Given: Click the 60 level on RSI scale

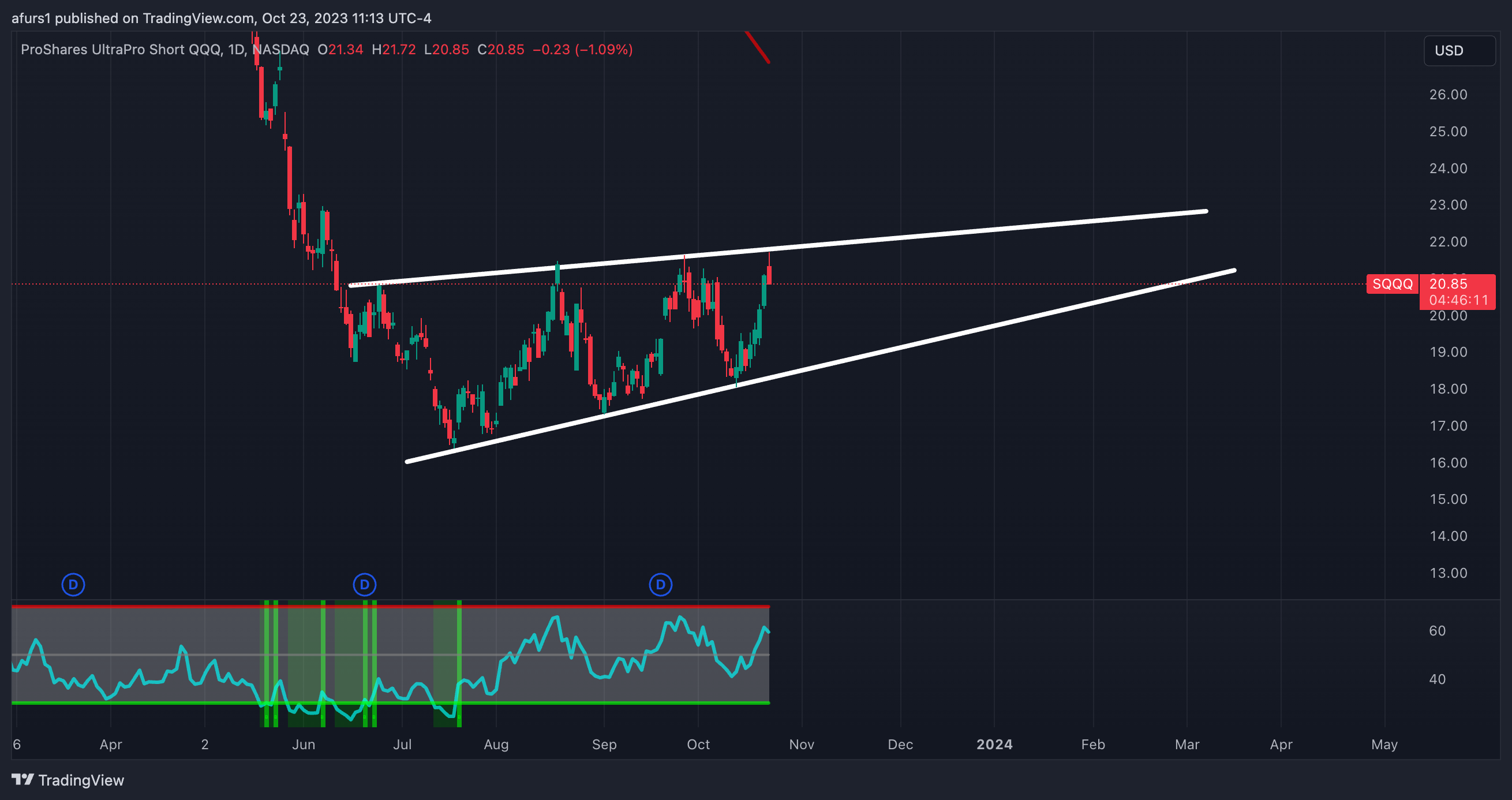Looking at the screenshot, I should click(x=1437, y=630).
